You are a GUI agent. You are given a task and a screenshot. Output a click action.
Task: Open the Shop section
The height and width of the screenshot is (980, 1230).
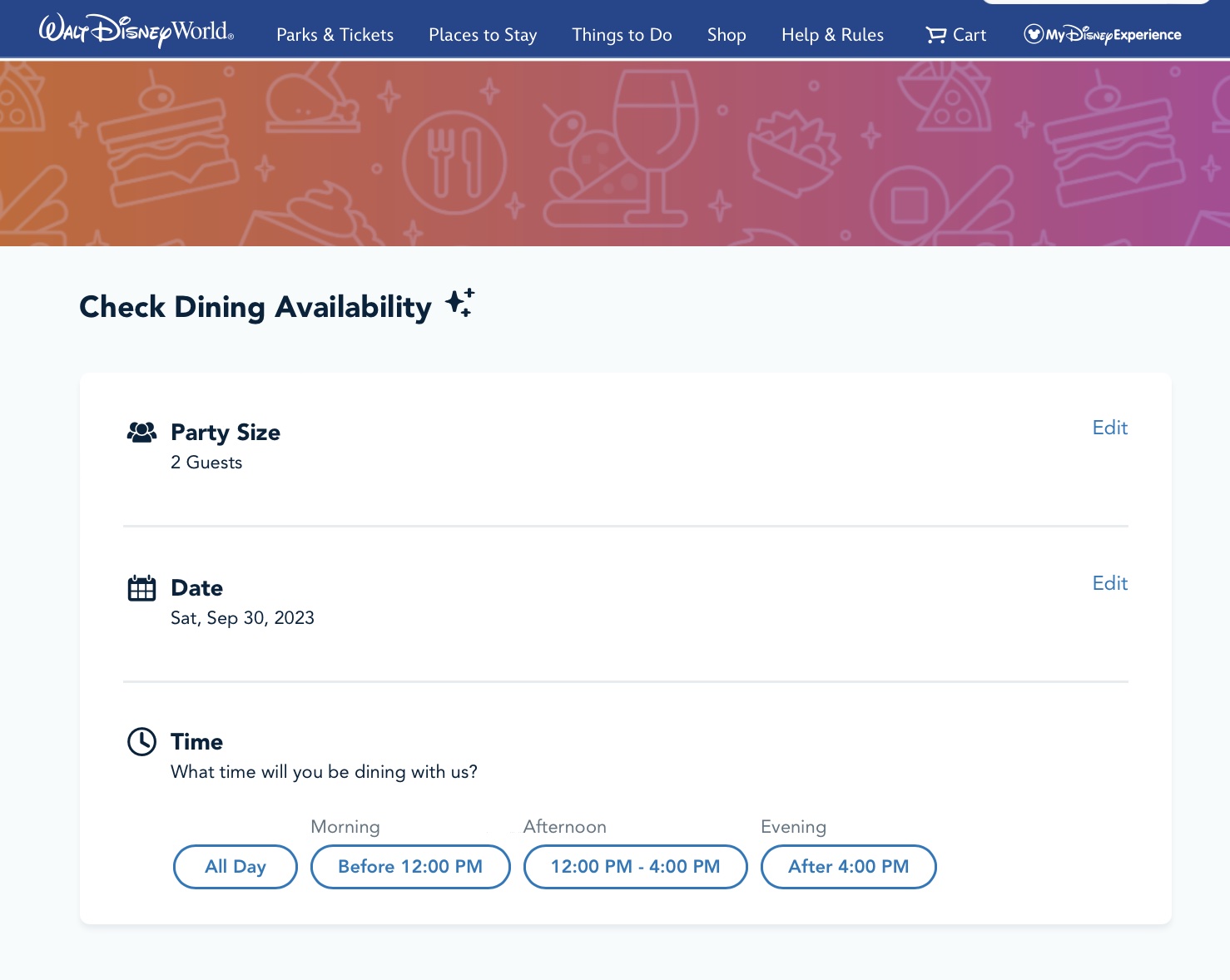coord(726,35)
